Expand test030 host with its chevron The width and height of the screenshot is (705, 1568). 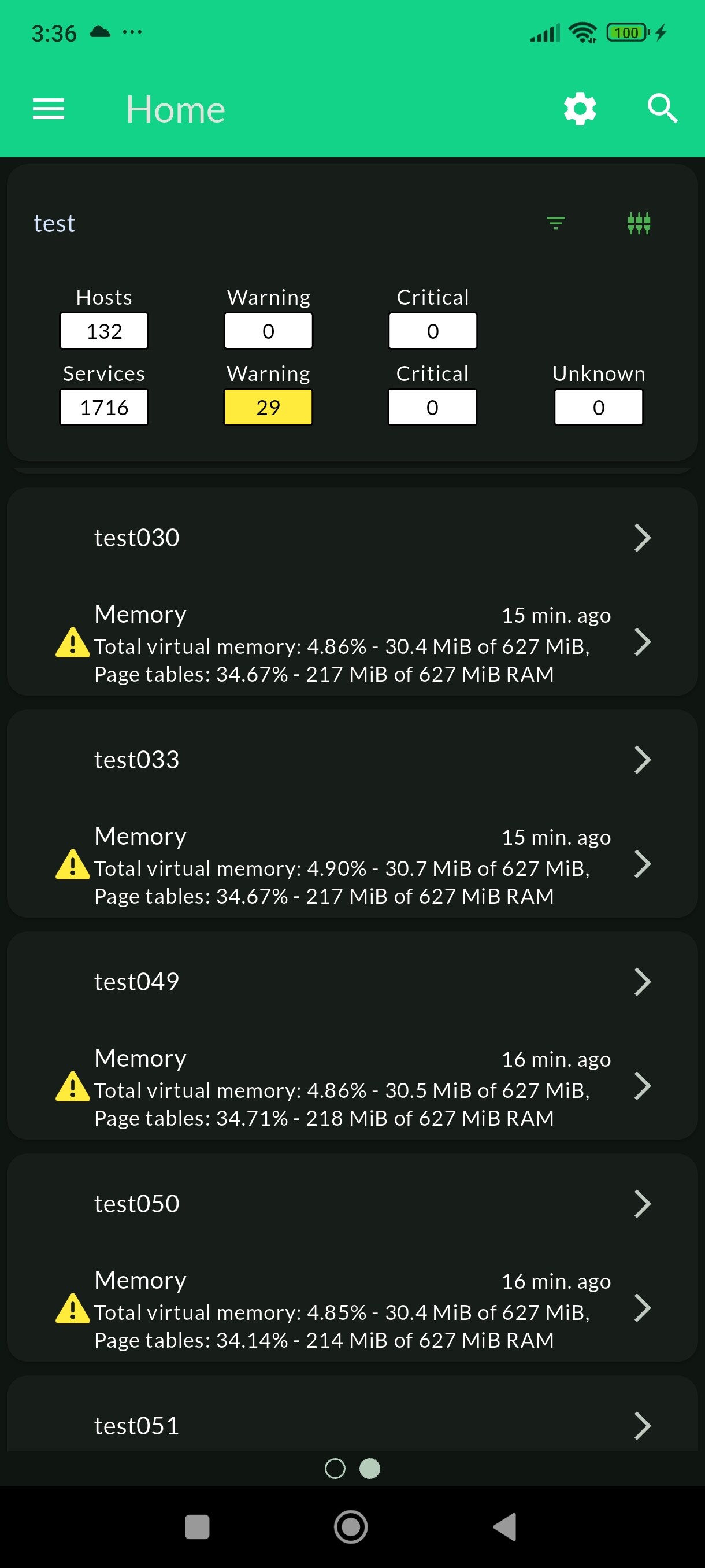point(643,538)
